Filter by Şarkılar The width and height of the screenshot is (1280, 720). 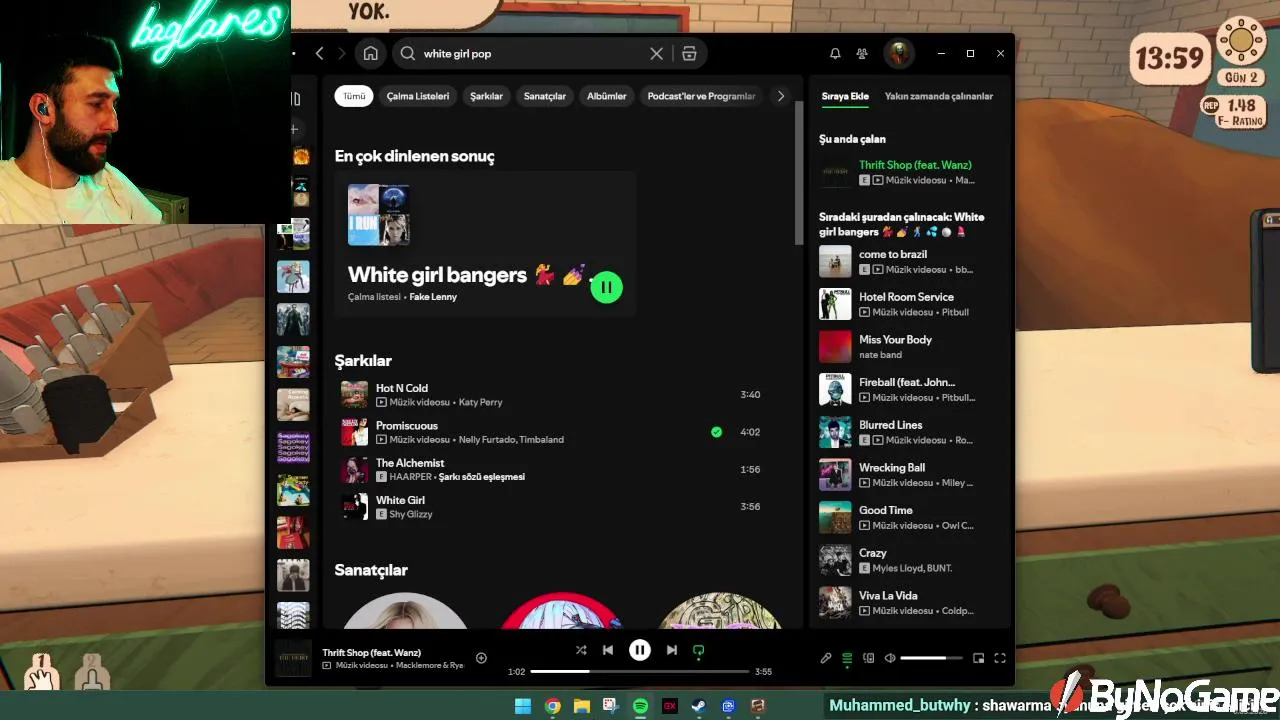(486, 96)
